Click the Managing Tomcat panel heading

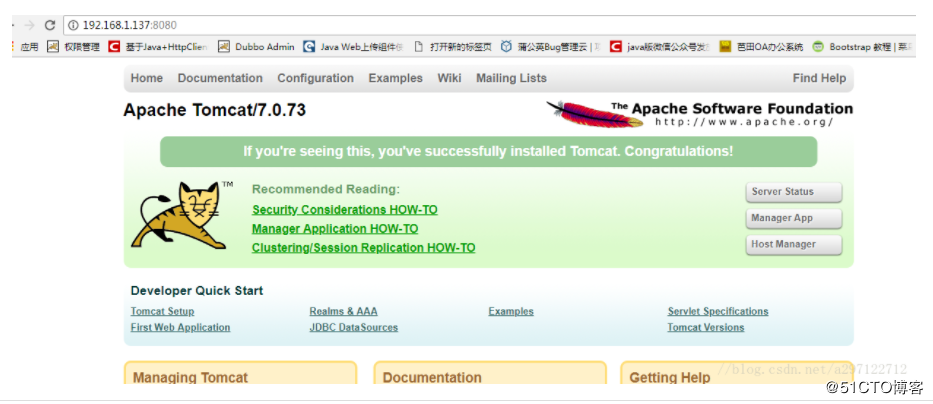pos(190,377)
